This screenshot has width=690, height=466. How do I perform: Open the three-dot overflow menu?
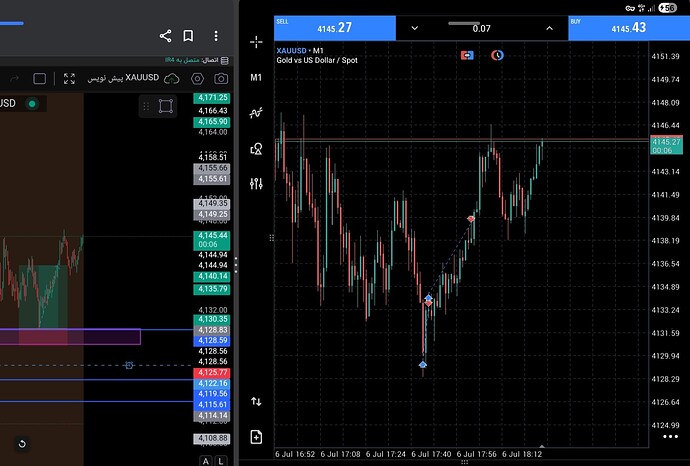pos(216,36)
